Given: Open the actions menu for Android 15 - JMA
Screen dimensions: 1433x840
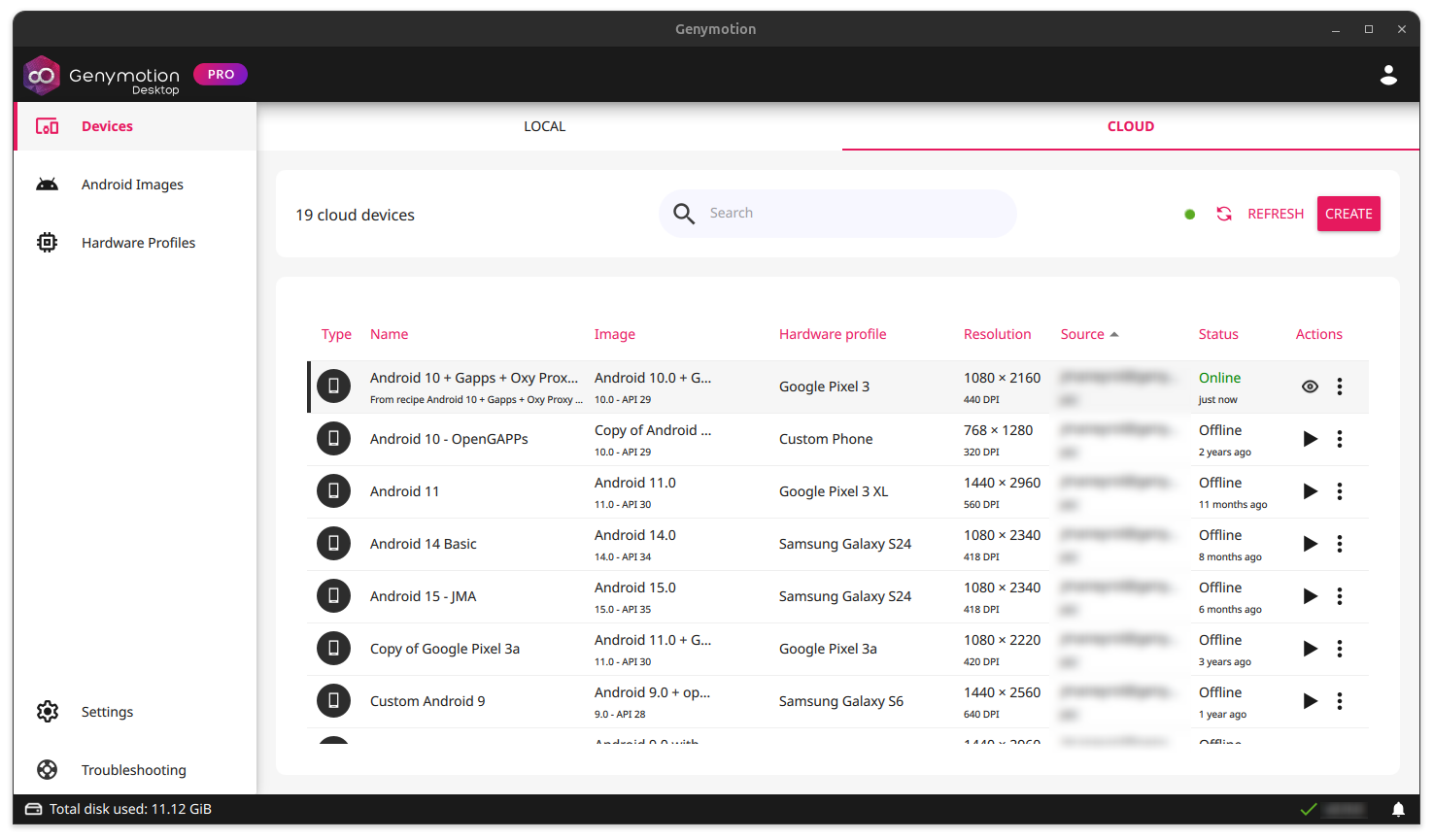Looking at the screenshot, I should pos(1340,595).
